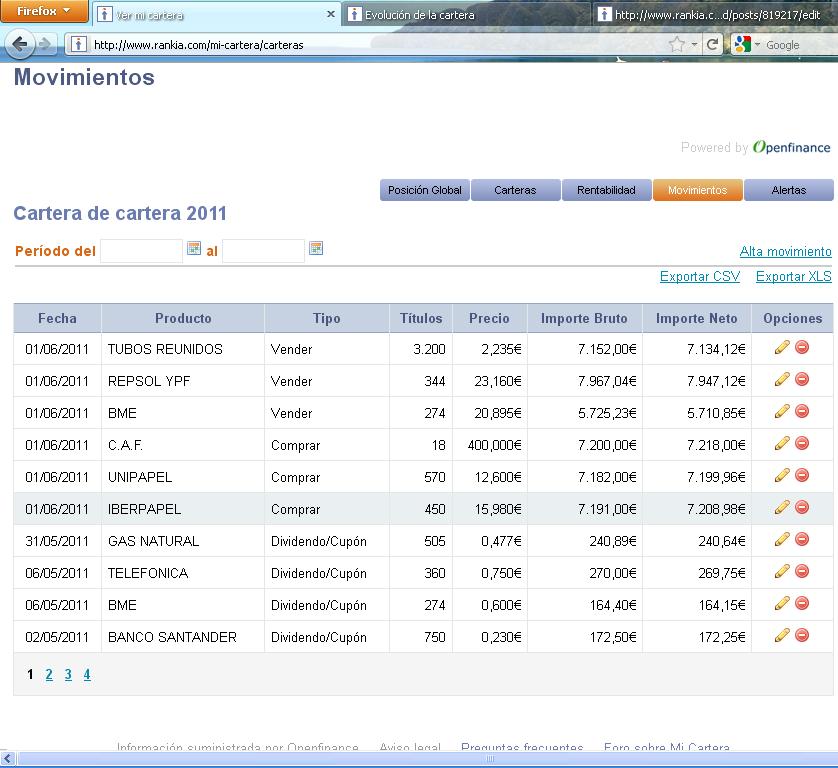The height and width of the screenshot is (768, 838).
Task: Open the search engine selector dropdown
Action: pyautogui.click(x=747, y=44)
